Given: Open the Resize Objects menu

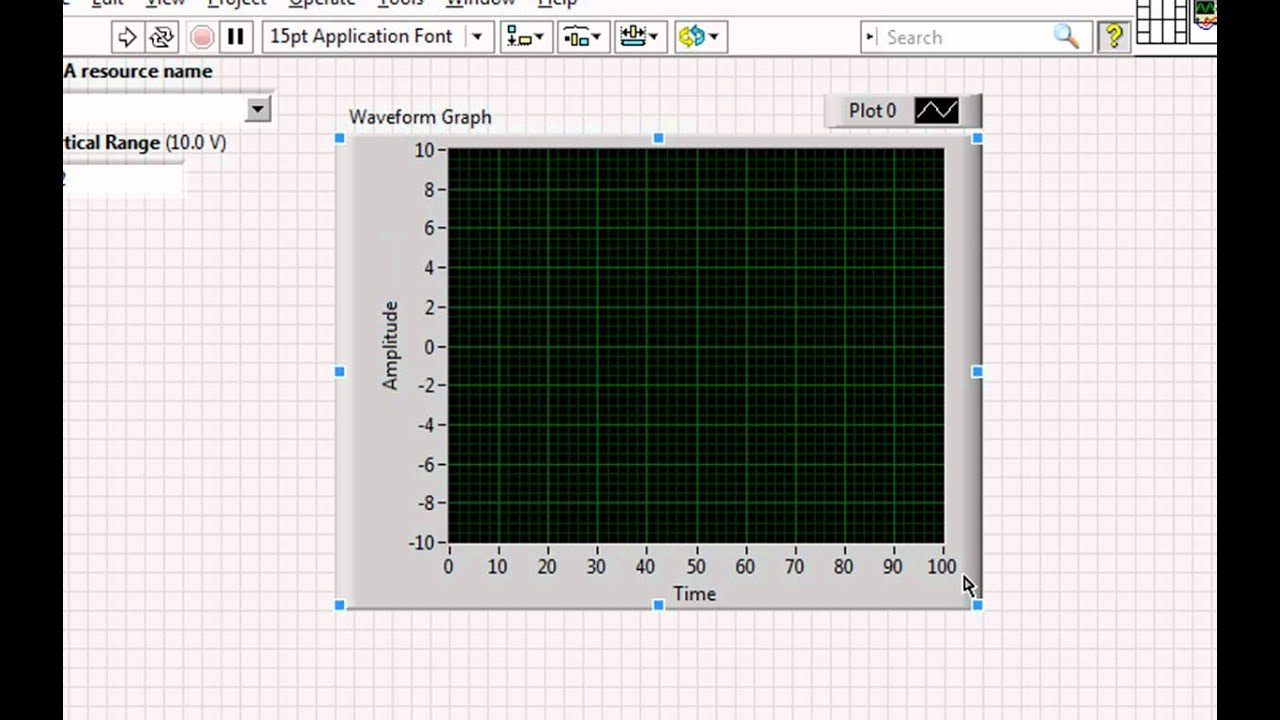Looking at the screenshot, I should [639, 37].
